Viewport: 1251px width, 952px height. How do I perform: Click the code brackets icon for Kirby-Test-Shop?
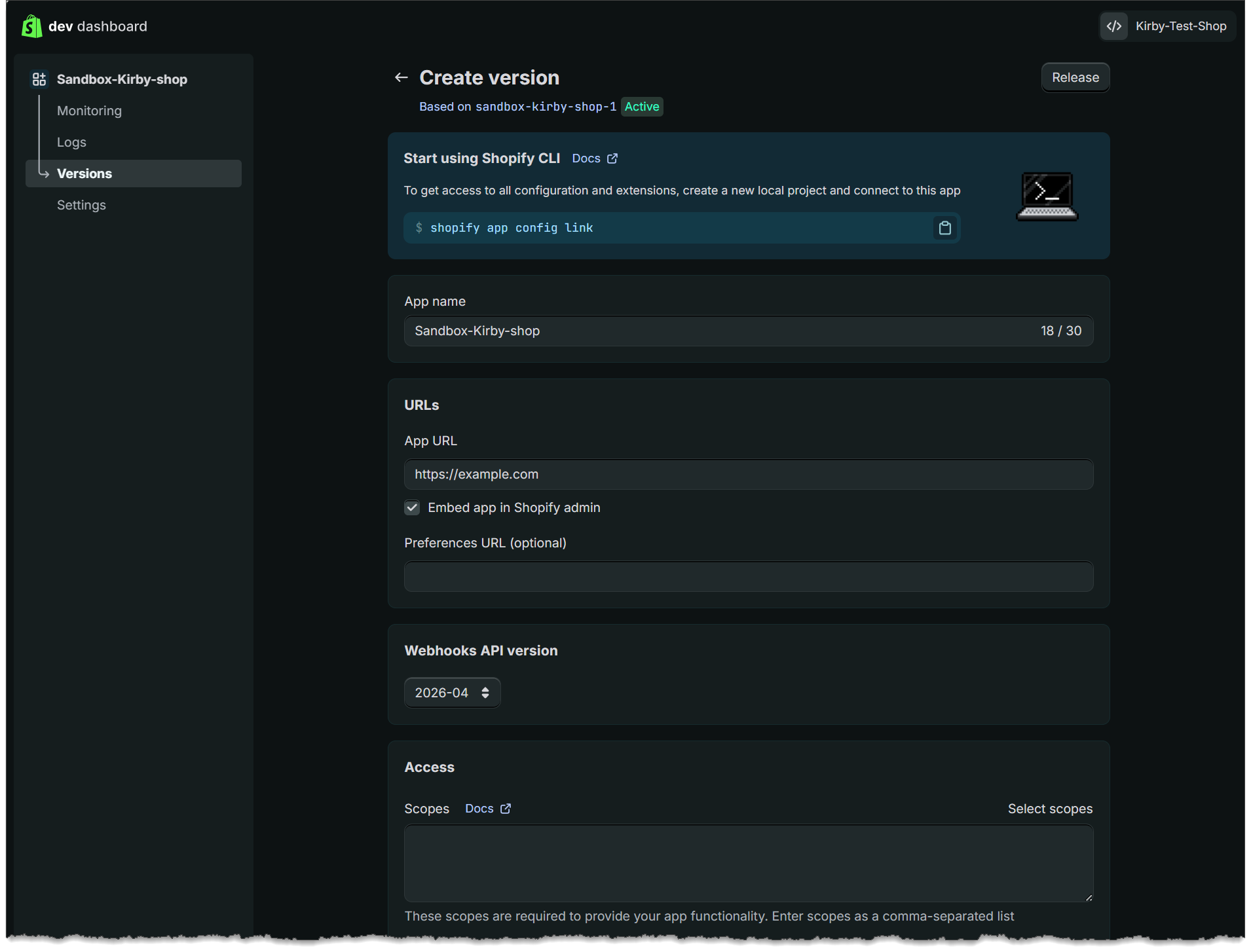[x=1113, y=26]
